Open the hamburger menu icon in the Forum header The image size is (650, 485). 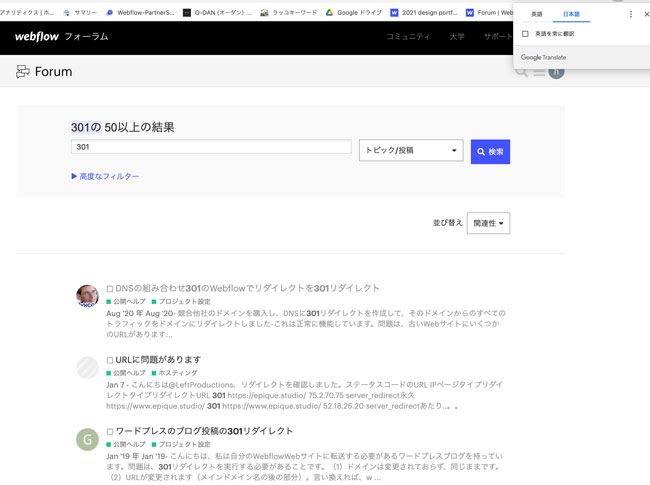(x=539, y=72)
